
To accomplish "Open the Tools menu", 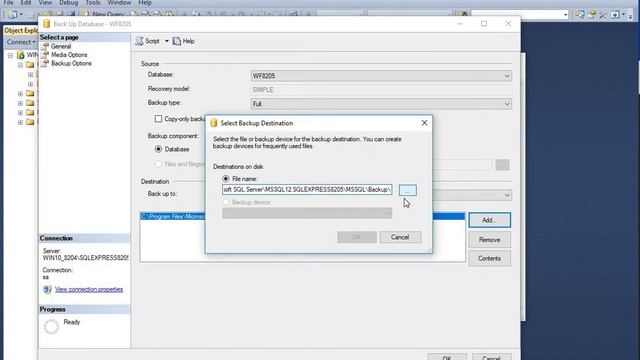I will [x=93, y=2].
